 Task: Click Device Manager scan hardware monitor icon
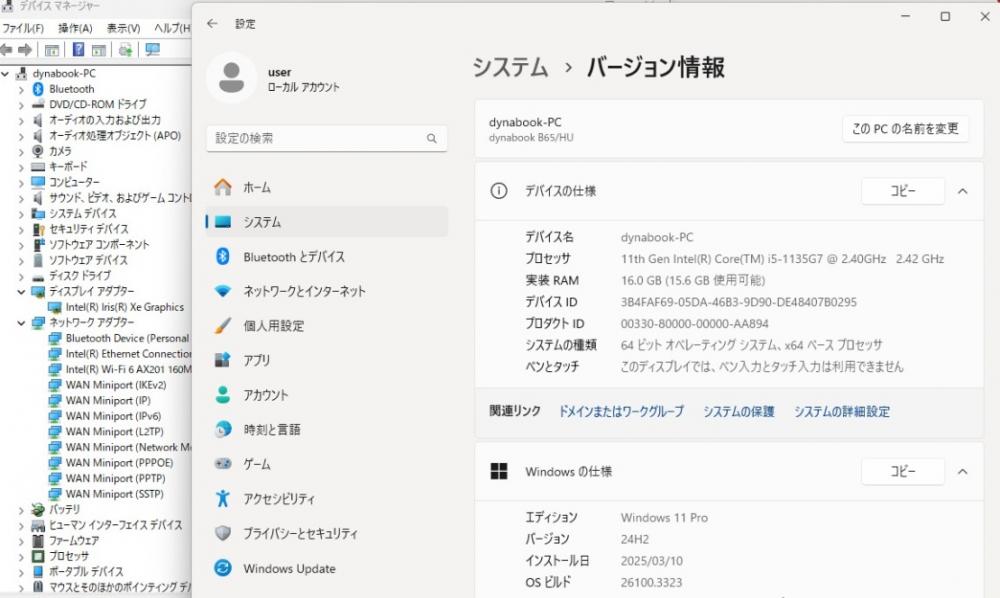[x=152, y=50]
